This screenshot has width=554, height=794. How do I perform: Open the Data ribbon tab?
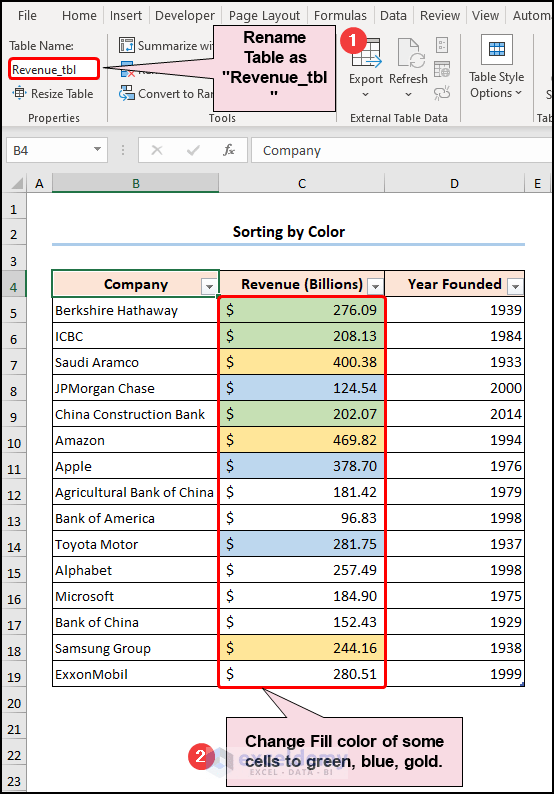(393, 16)
